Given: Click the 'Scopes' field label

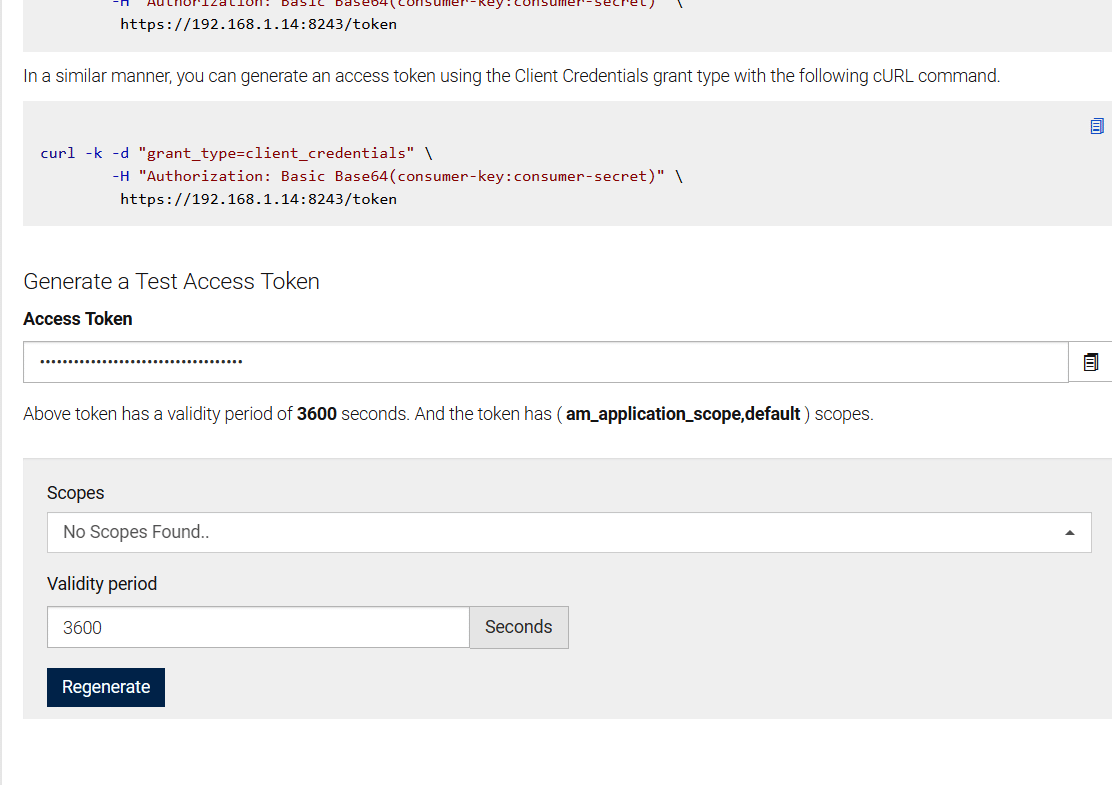Looking at the screenshot, I should coord(75,493).
